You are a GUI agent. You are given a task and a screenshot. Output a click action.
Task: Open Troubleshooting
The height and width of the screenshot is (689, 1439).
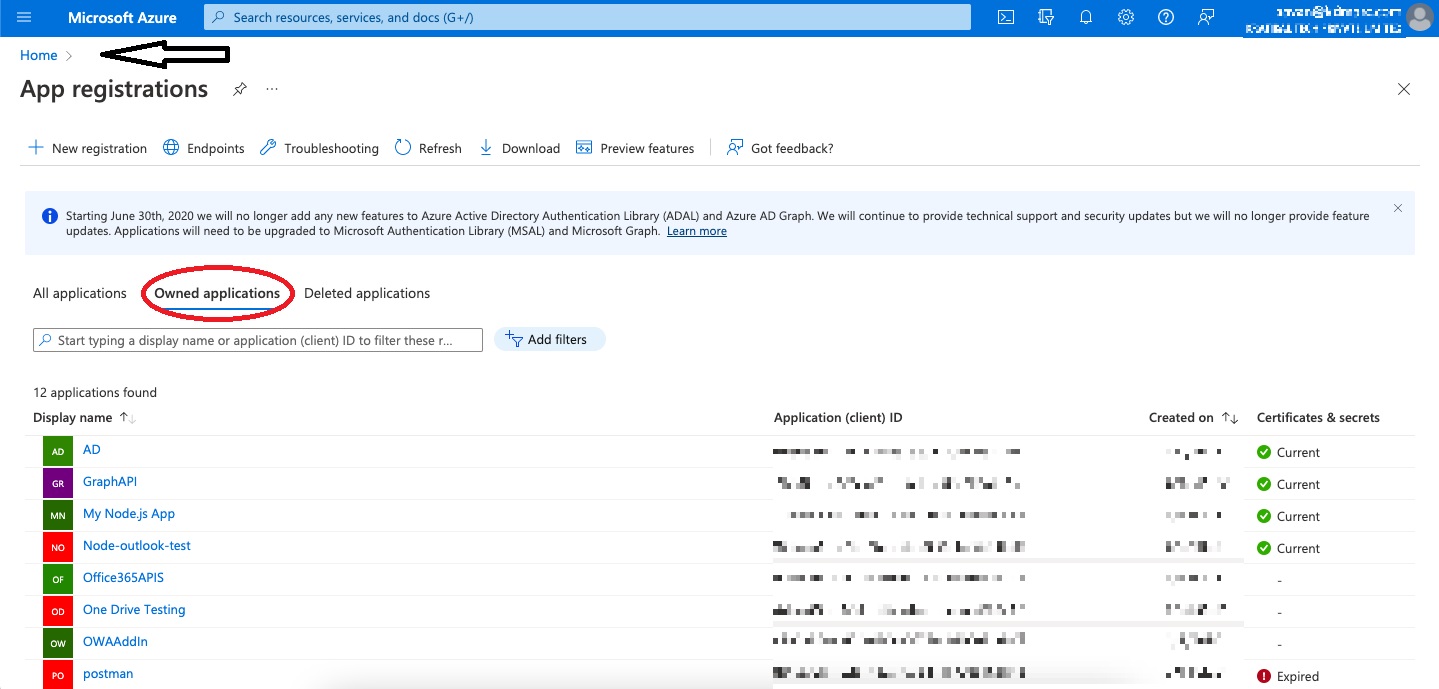tap(319, 148)
